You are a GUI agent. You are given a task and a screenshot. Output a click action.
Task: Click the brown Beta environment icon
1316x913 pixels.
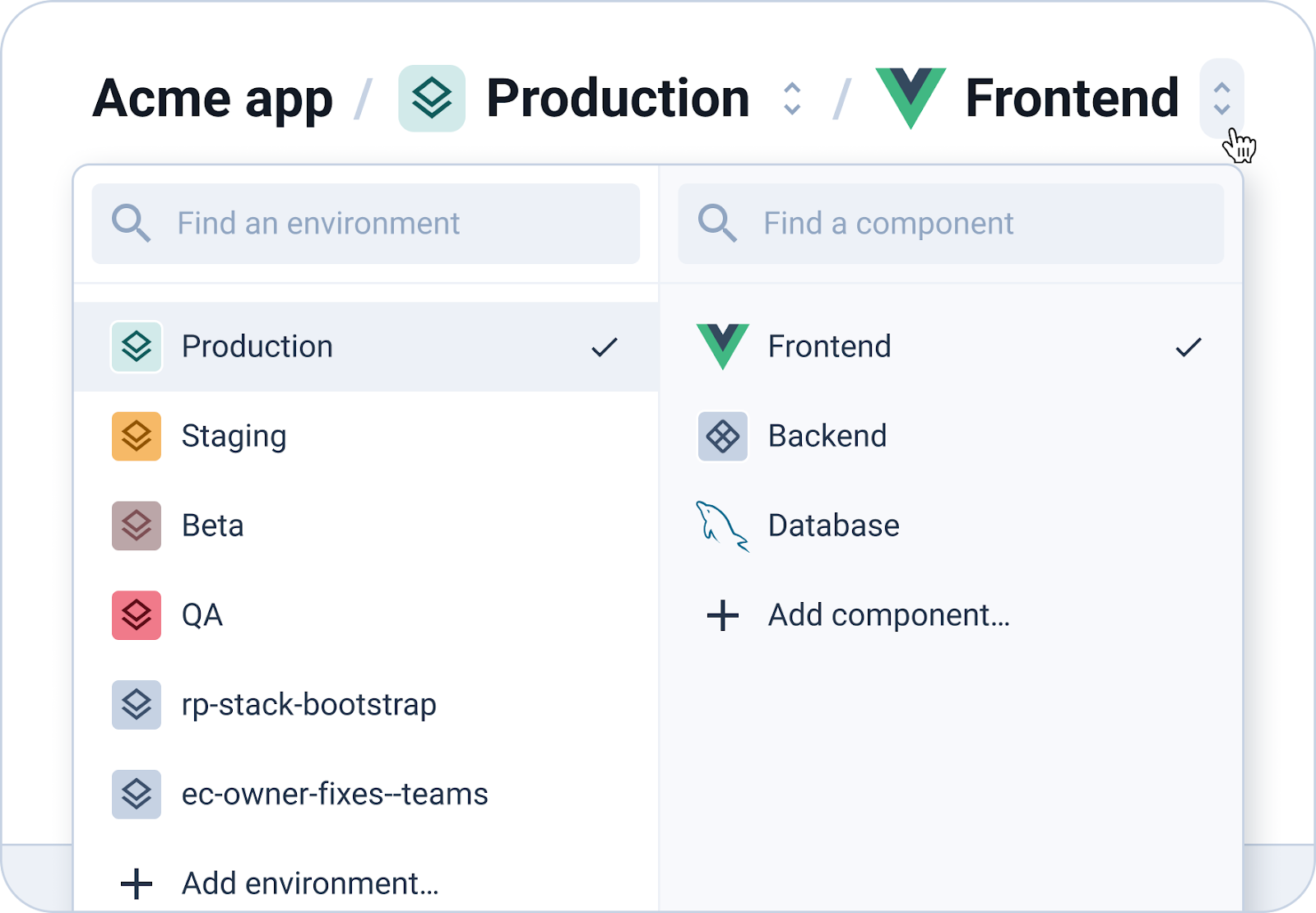137,526
